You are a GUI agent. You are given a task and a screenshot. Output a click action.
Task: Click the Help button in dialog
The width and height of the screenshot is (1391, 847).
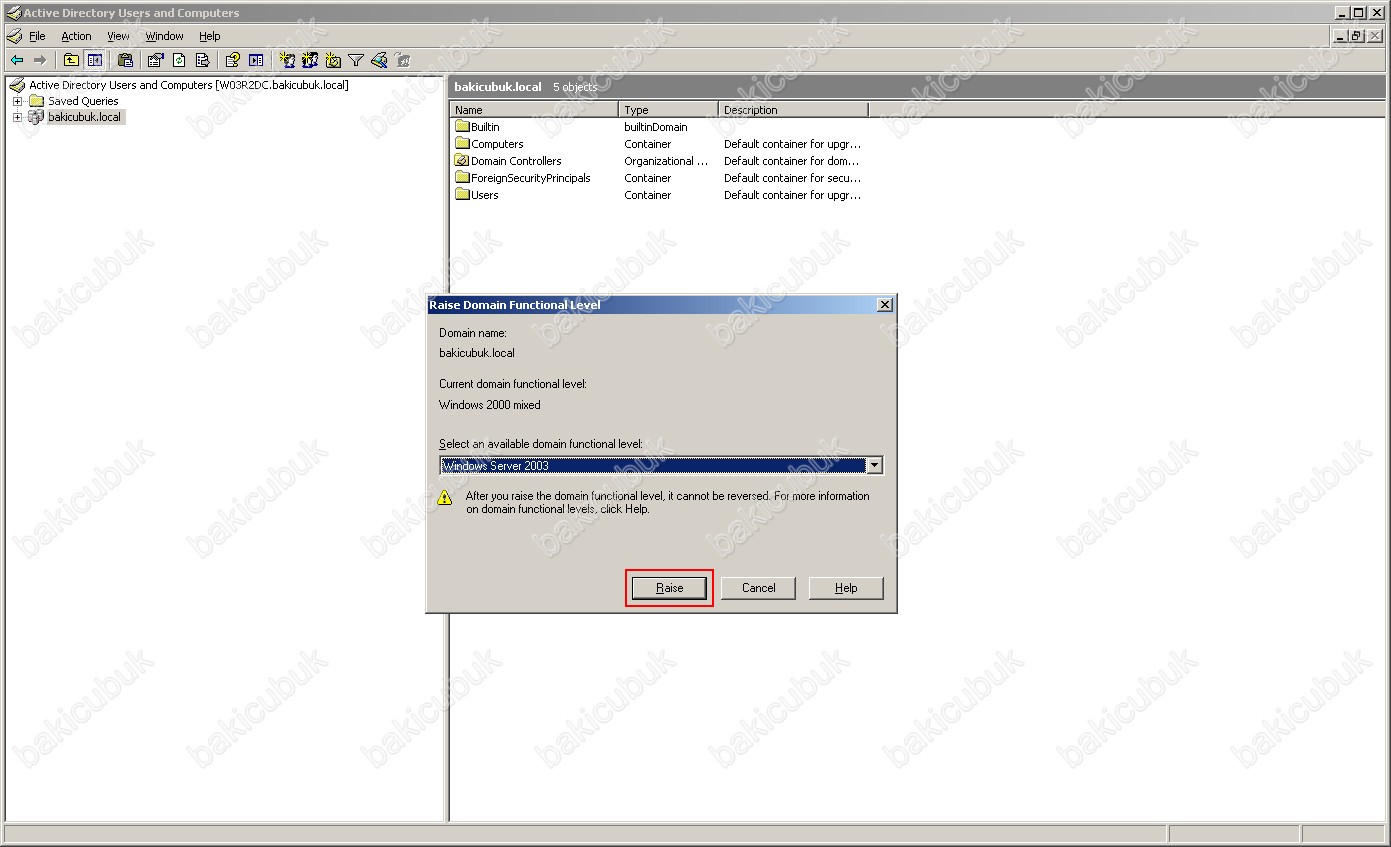click(846, 588)
